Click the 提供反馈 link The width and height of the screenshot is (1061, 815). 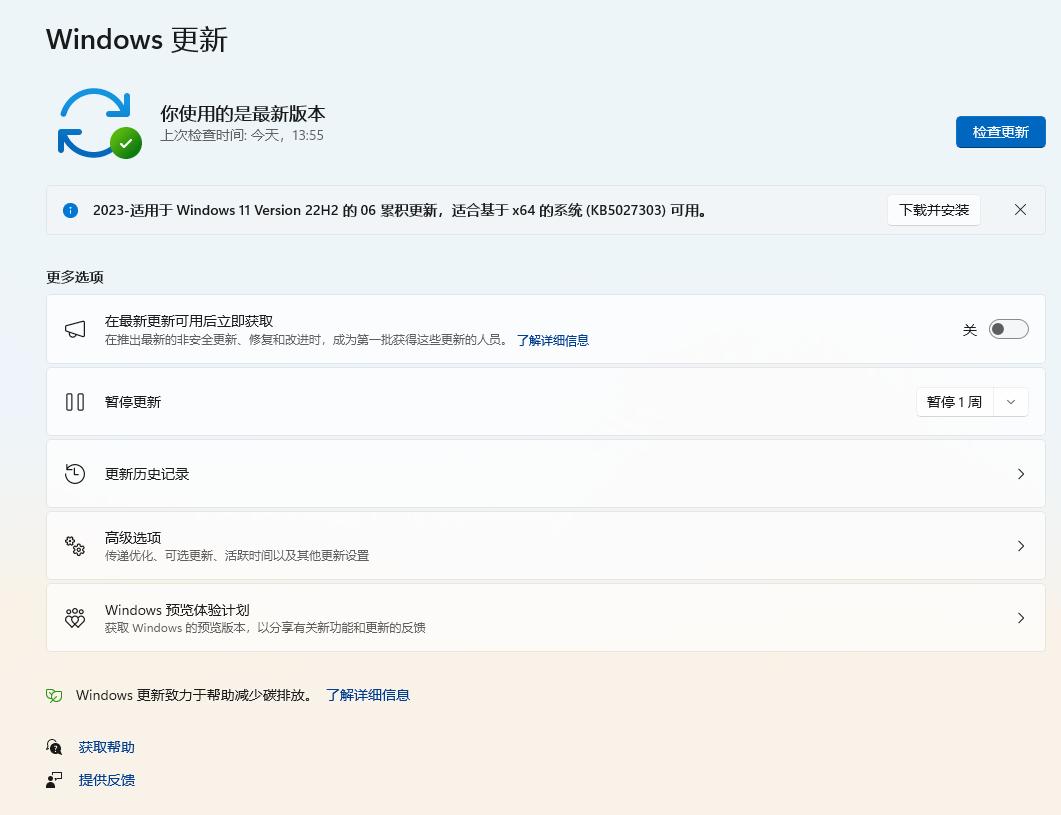click(106, 780)
